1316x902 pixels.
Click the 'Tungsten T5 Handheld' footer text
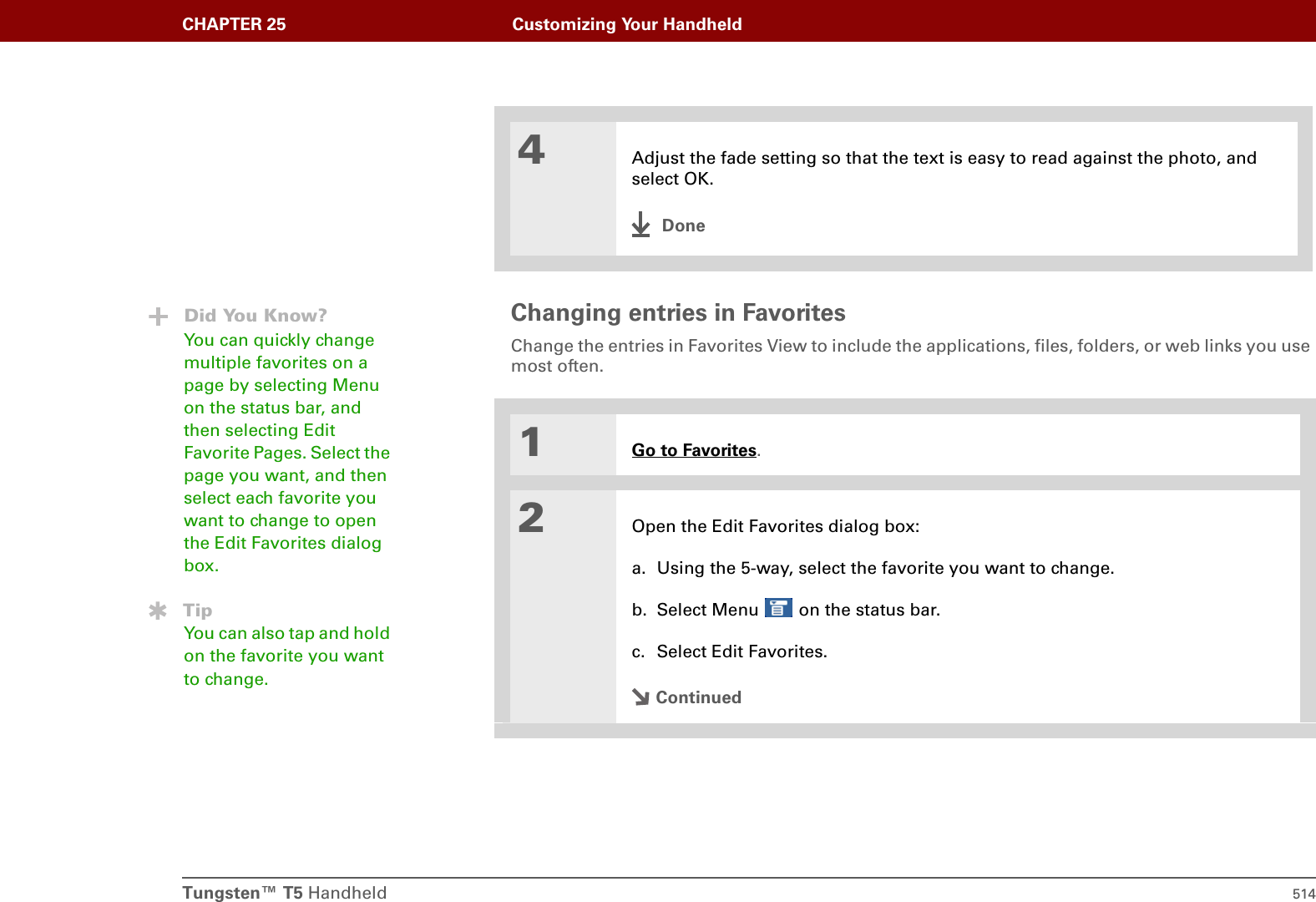(285, 892)
